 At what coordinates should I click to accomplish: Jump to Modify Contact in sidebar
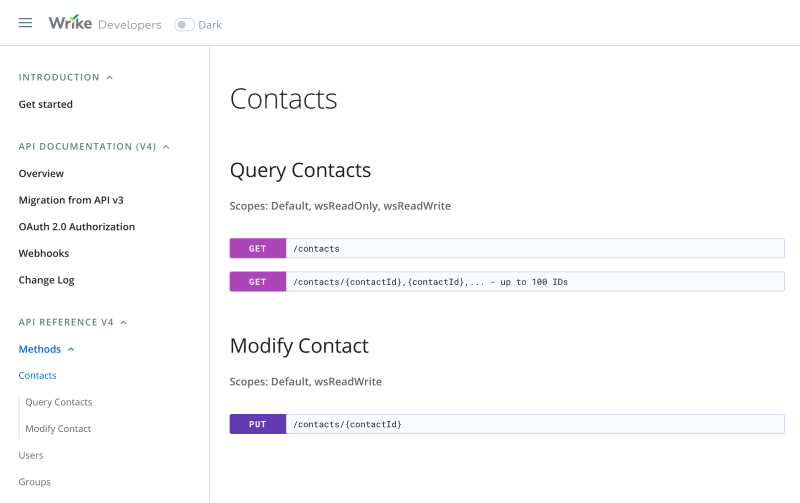58,428
